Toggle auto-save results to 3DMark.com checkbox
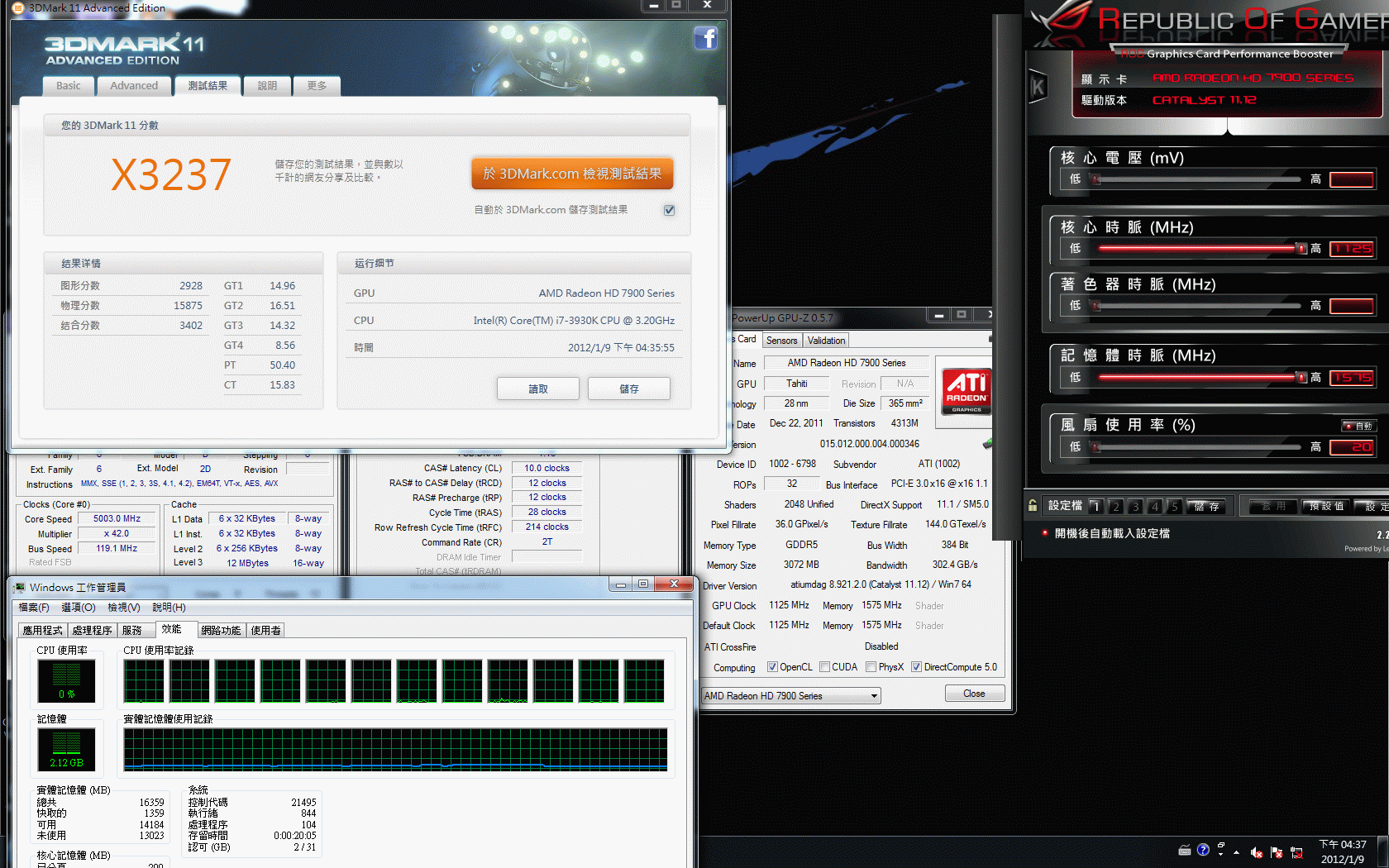The image size is (1389, 868). pyautogui.click(x=669, y=210)
